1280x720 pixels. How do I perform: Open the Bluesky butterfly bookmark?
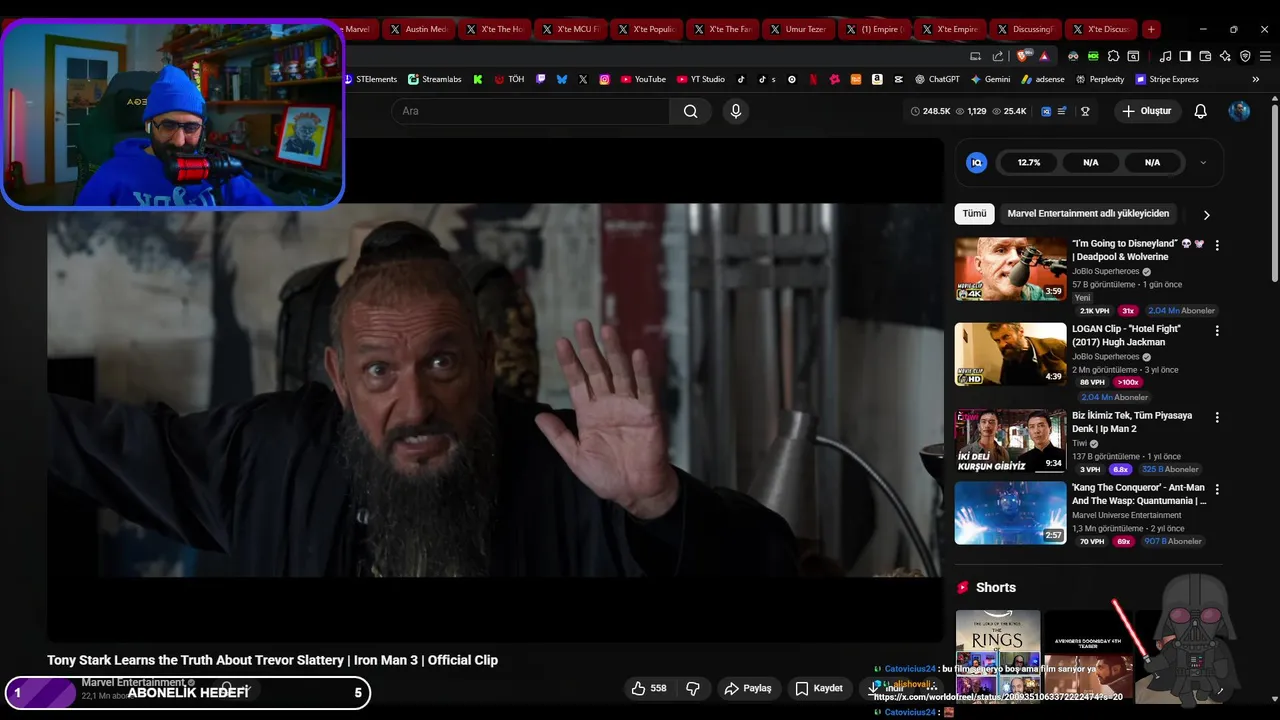coord(562,79)
